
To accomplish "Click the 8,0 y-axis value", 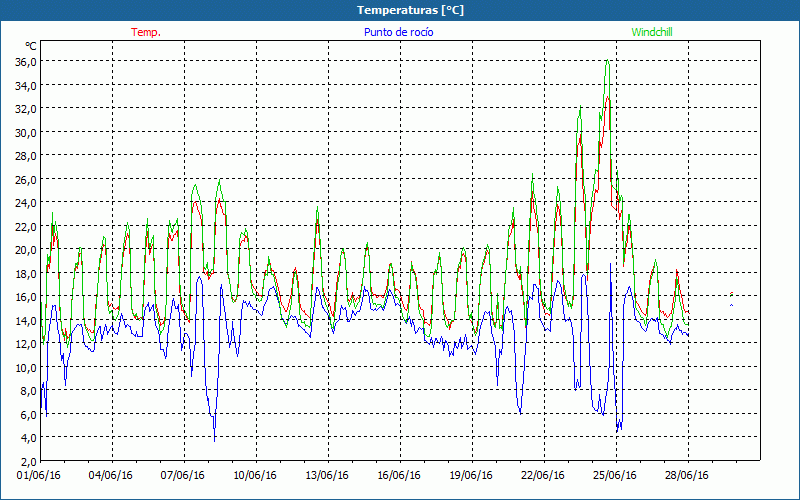I will click(28, 391).
